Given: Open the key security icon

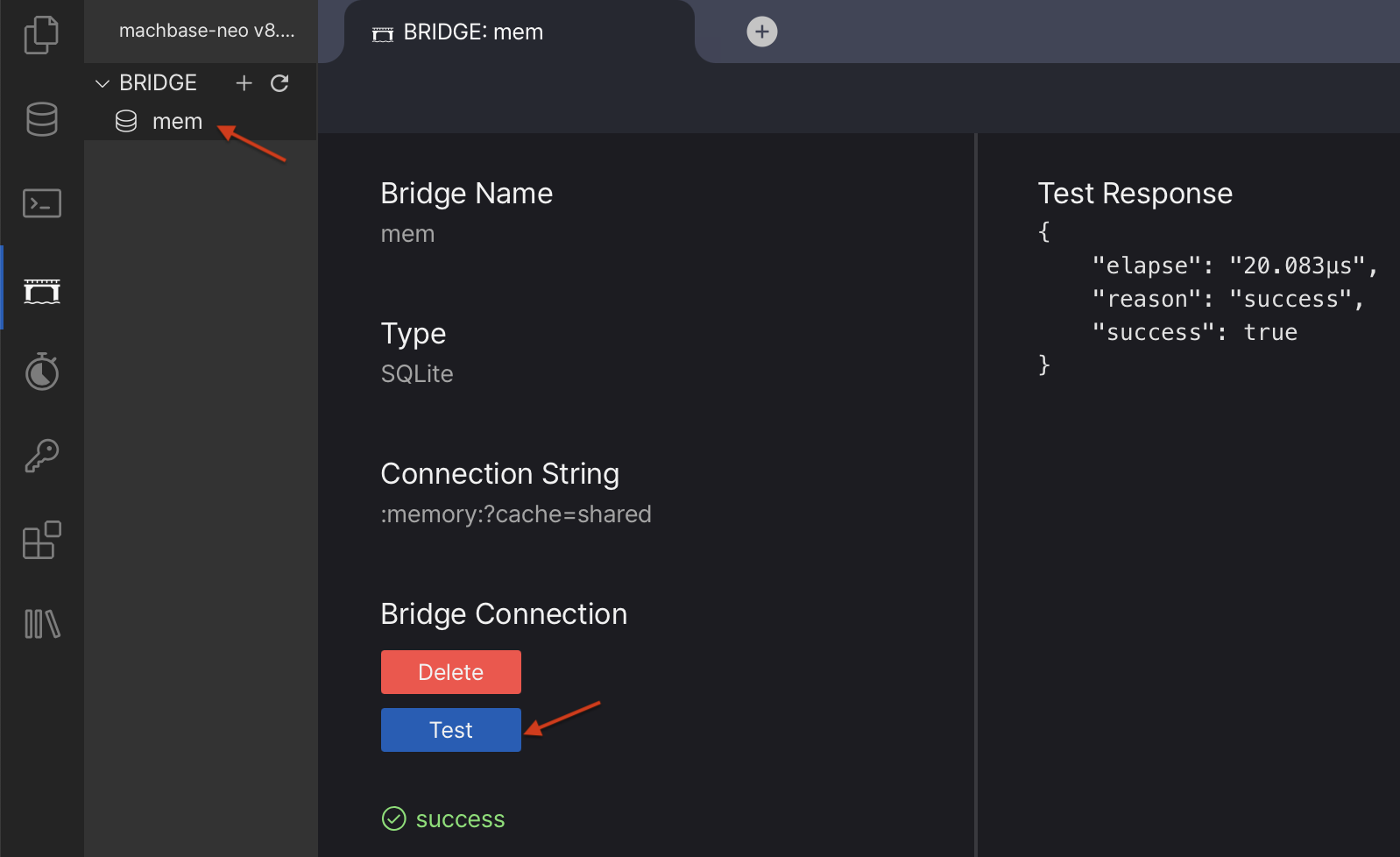Looking at the screenshot, I should click(x=41, y=456).
